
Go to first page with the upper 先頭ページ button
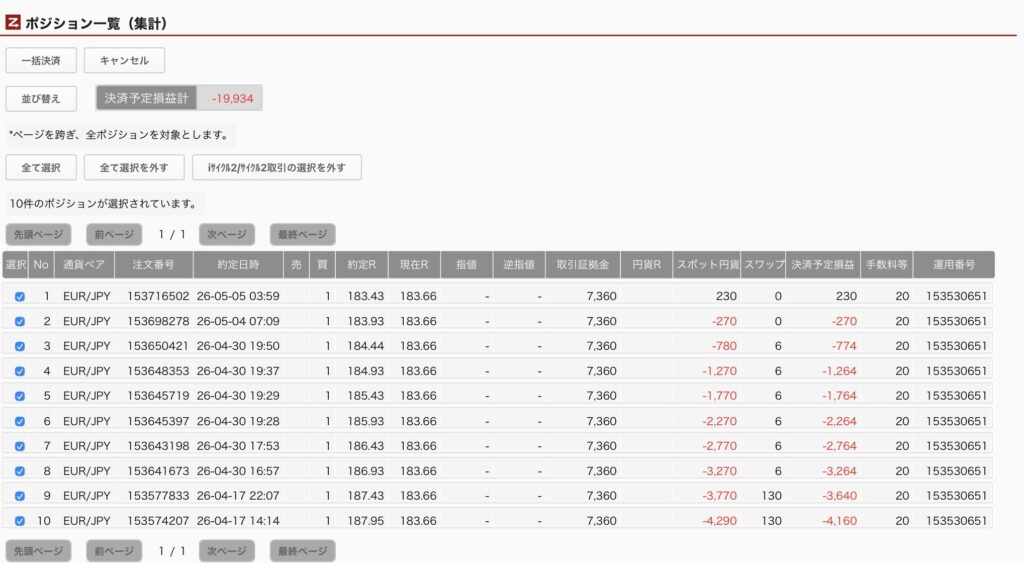[39, 234]
